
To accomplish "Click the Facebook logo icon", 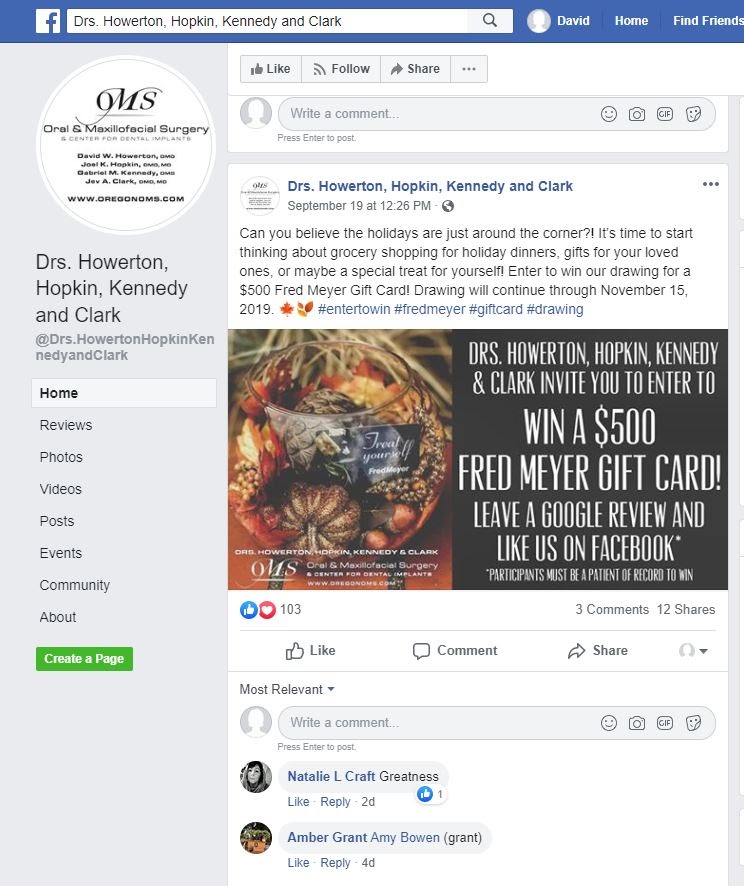I will coord(48,21).
